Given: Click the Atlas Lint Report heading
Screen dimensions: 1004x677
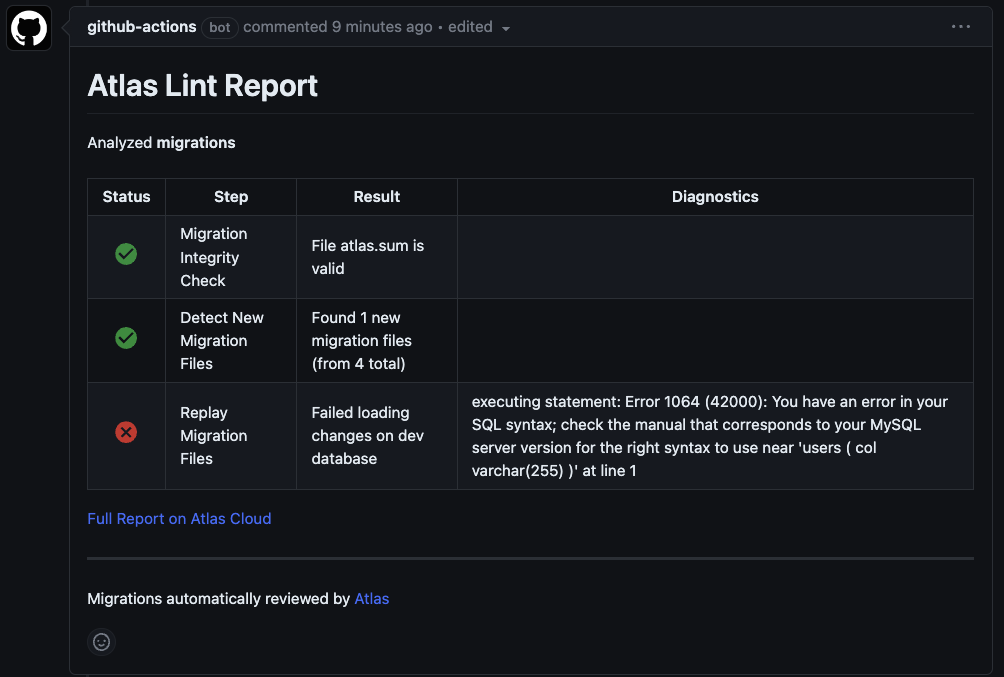Looking at the screenshot, I should tap(202, 86).
